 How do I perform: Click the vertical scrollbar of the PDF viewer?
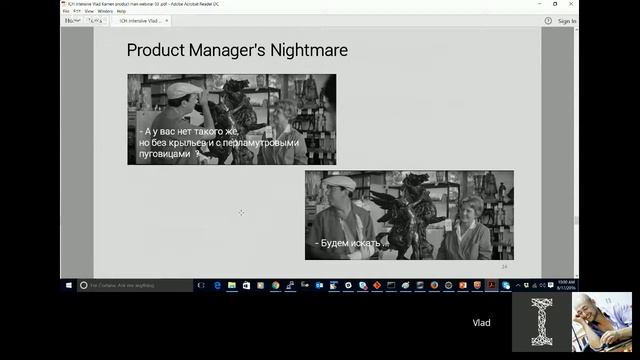coord(576,153)
